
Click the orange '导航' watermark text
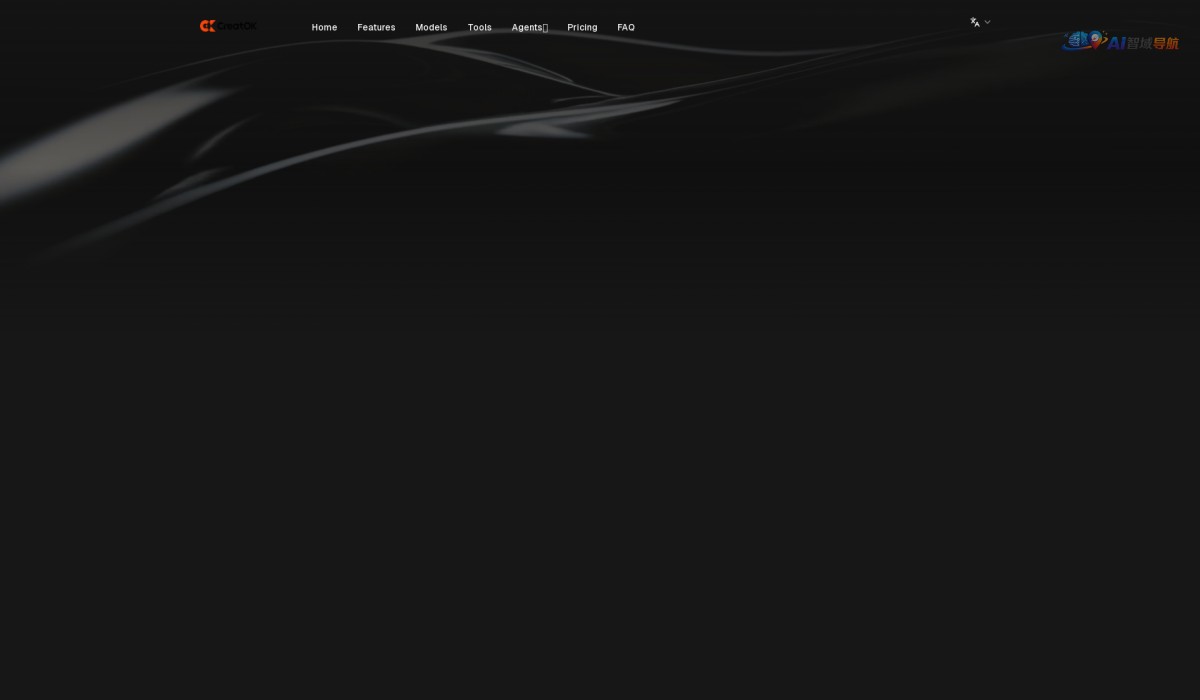pyautogui.click(x=1166, y=43)
